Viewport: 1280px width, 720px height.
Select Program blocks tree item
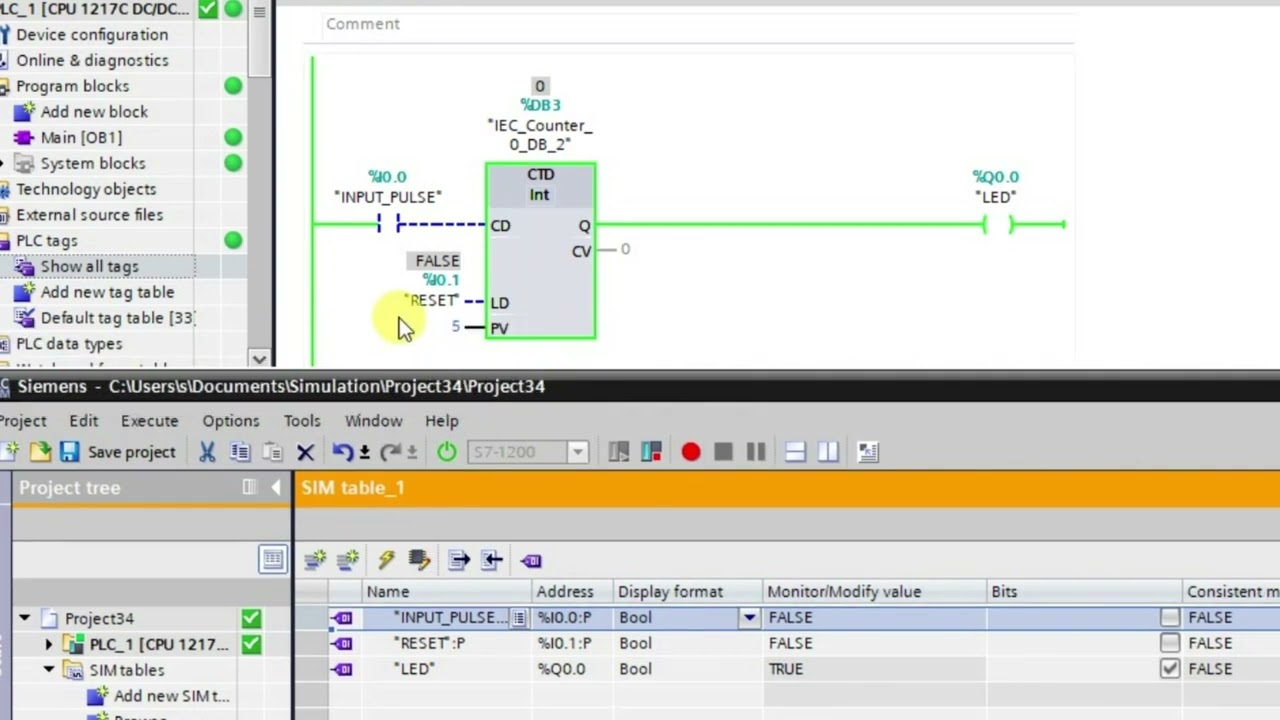72,86
